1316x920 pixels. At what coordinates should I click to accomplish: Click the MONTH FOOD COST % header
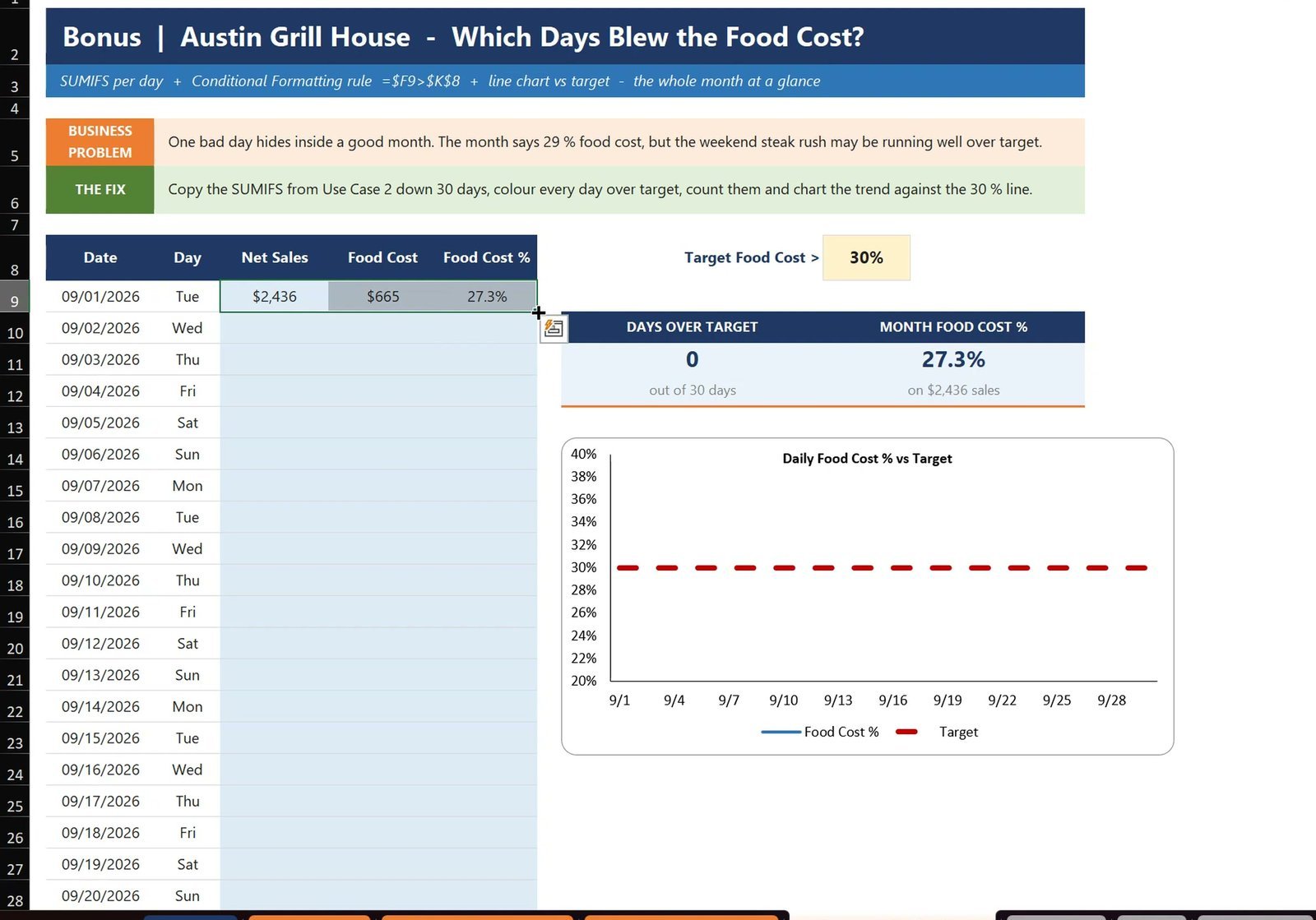pos(953,326)
